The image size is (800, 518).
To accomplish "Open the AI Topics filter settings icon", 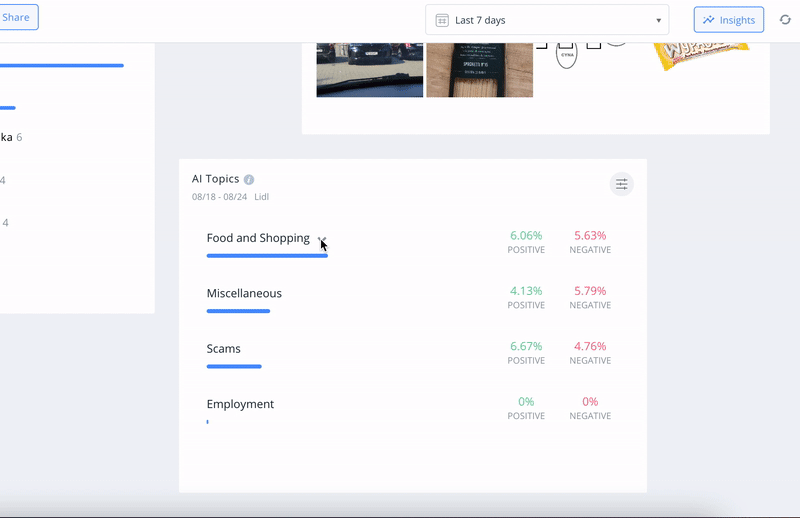I will click(621, 184).
